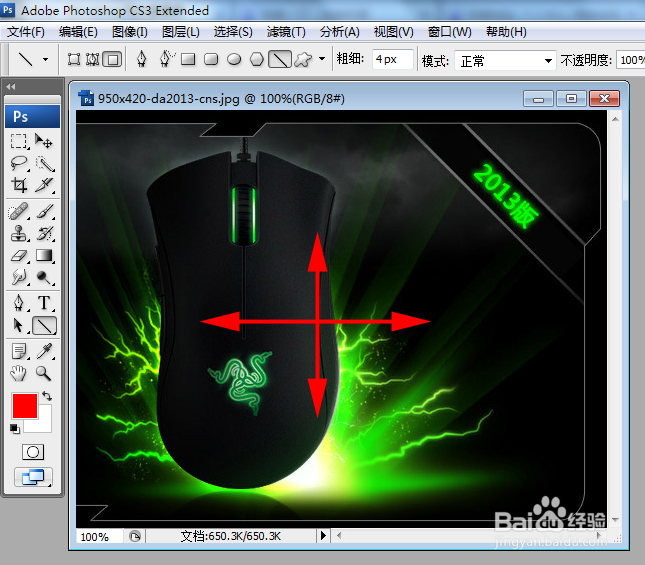Image resolution: width=645 pixels, height=565 pixels.
Task: Collapse the toolbox with double arrows
Action: (11, 87)
